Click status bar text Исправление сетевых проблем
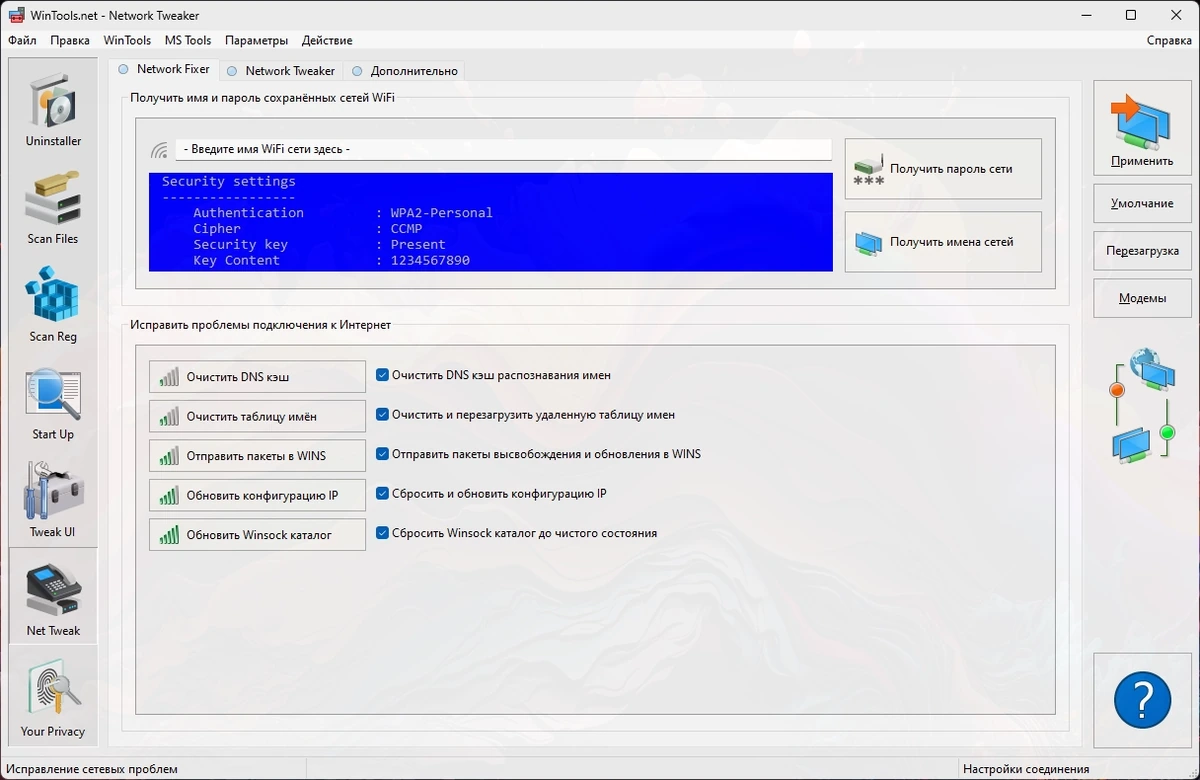Viewport: 1200px width, 780px height. coord(92,769)
